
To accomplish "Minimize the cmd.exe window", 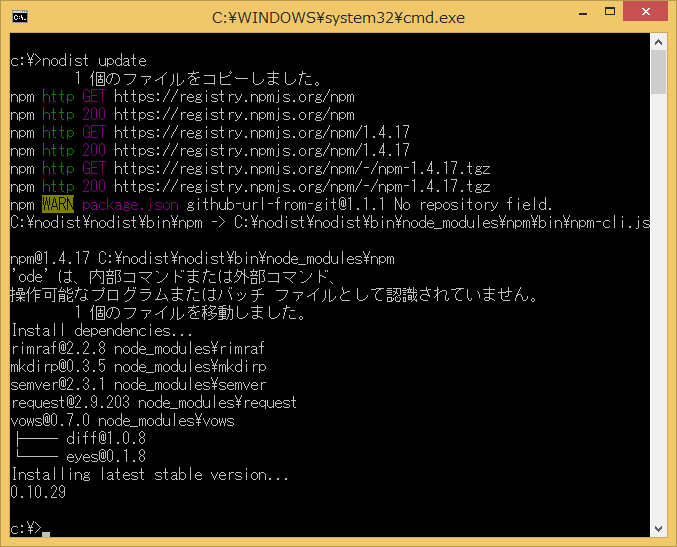I will tap(583, 13).
